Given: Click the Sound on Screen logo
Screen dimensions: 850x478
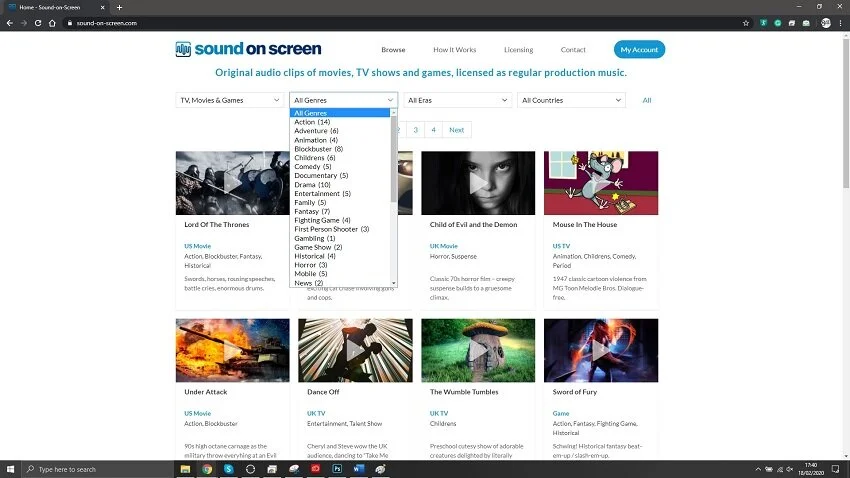Looking at the screenshot, I should [248, 49].
